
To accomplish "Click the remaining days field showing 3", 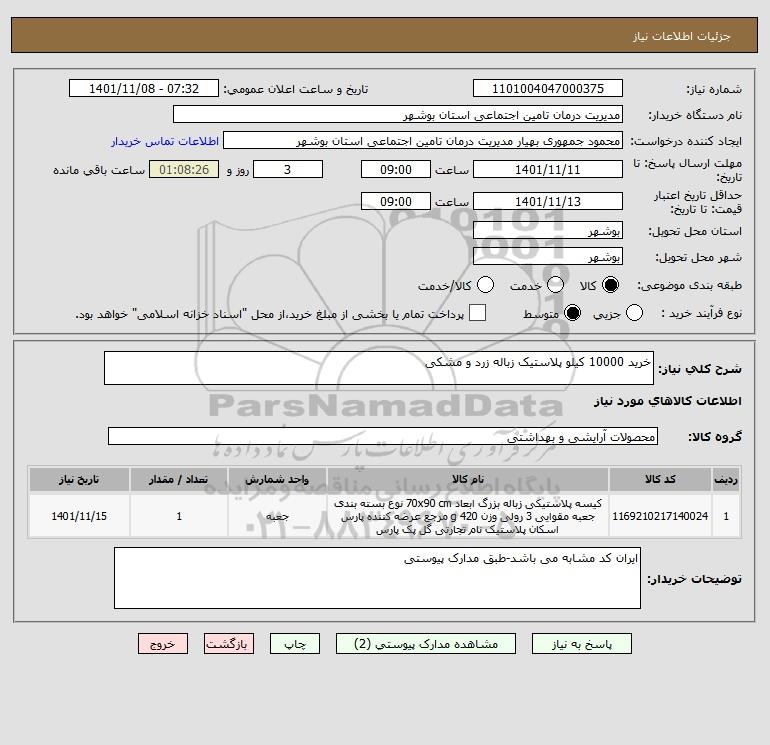I will (x=288, y=169).
